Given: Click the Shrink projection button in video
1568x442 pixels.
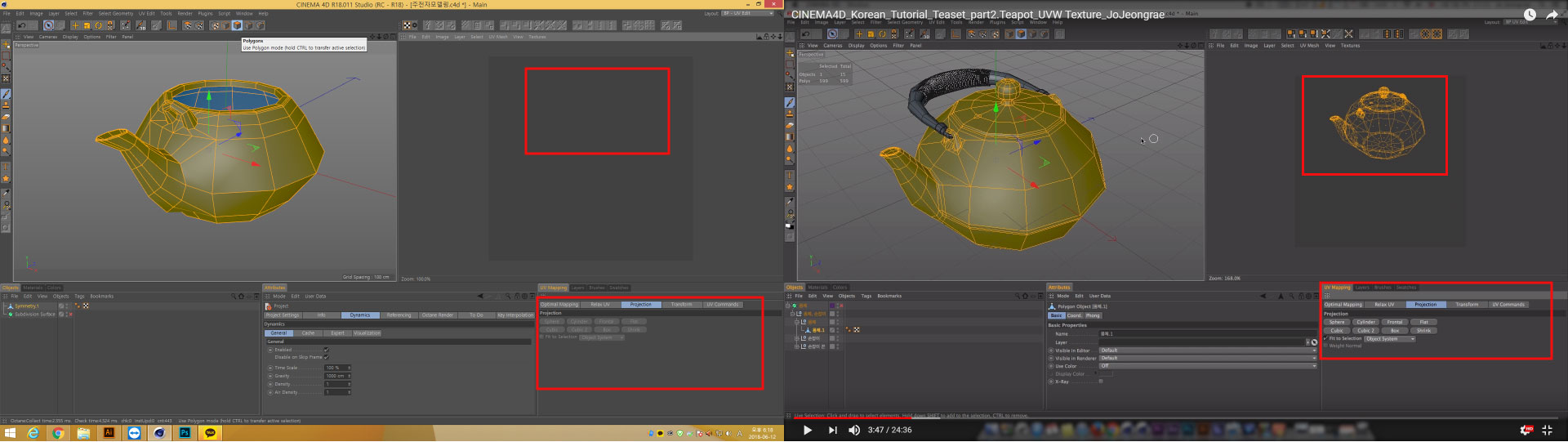Looking at the screenshot, I should (1424, 331).
